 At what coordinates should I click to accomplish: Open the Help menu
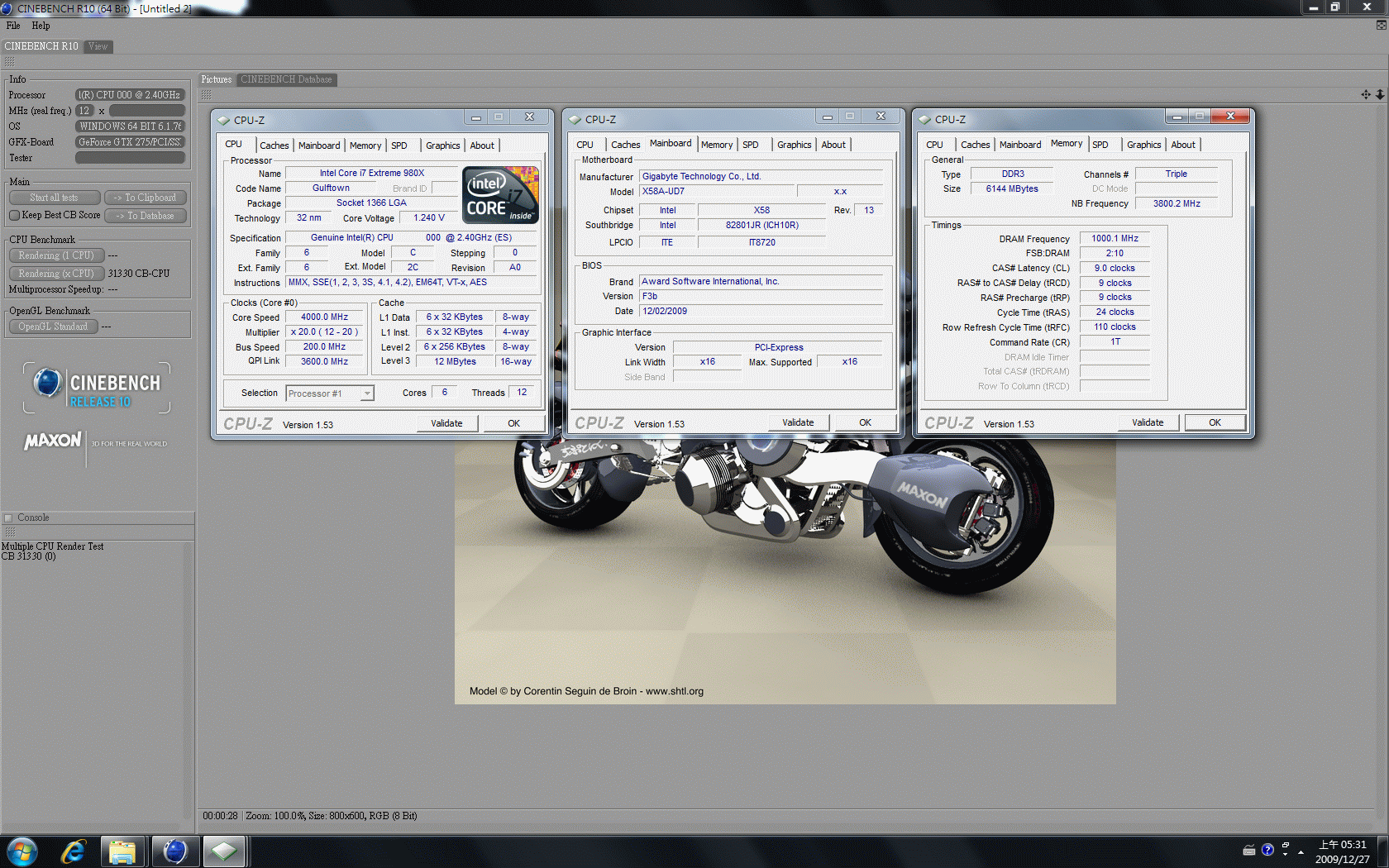tap(41, 26)
